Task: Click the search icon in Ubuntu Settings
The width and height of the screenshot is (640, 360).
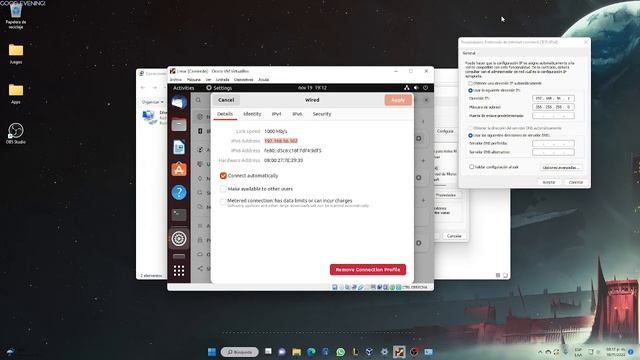Action: point(198,100)
